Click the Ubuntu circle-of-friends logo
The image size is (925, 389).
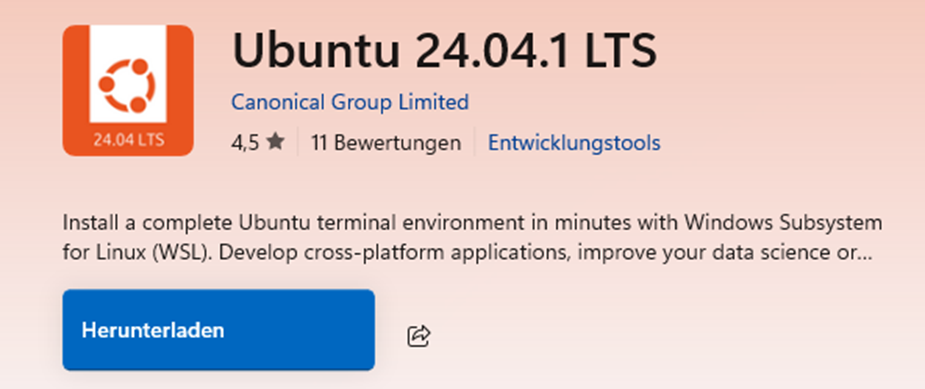127,86
